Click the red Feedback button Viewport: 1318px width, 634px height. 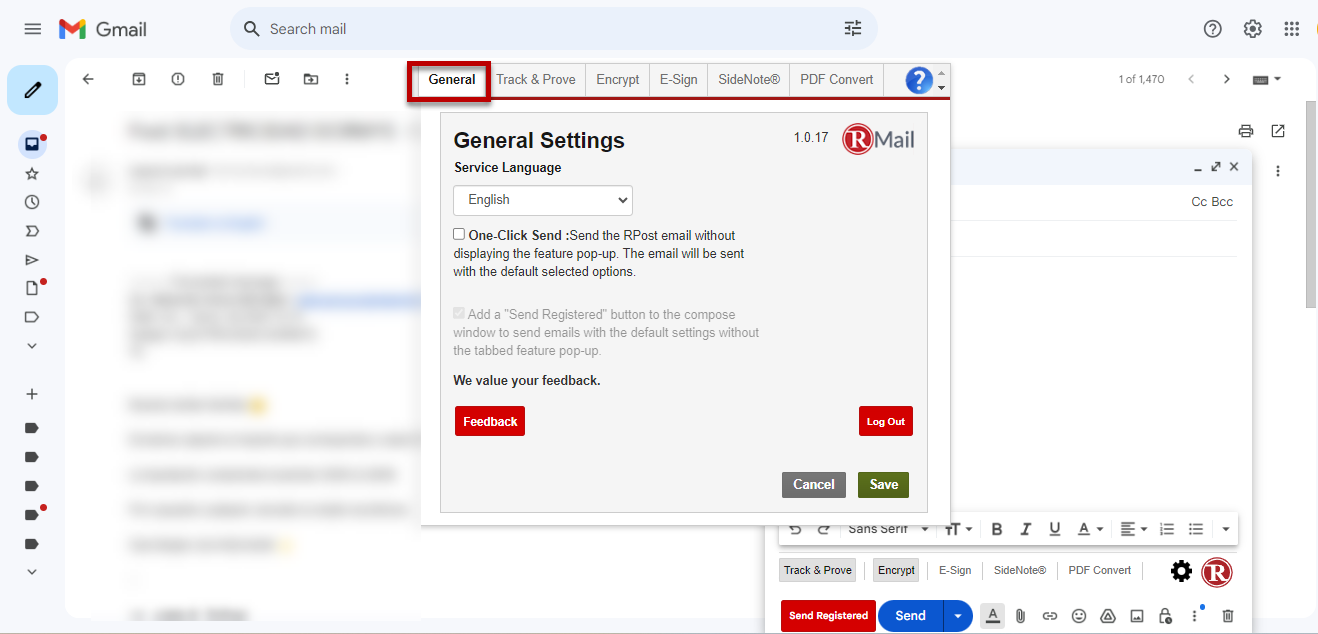coord(490,422)
